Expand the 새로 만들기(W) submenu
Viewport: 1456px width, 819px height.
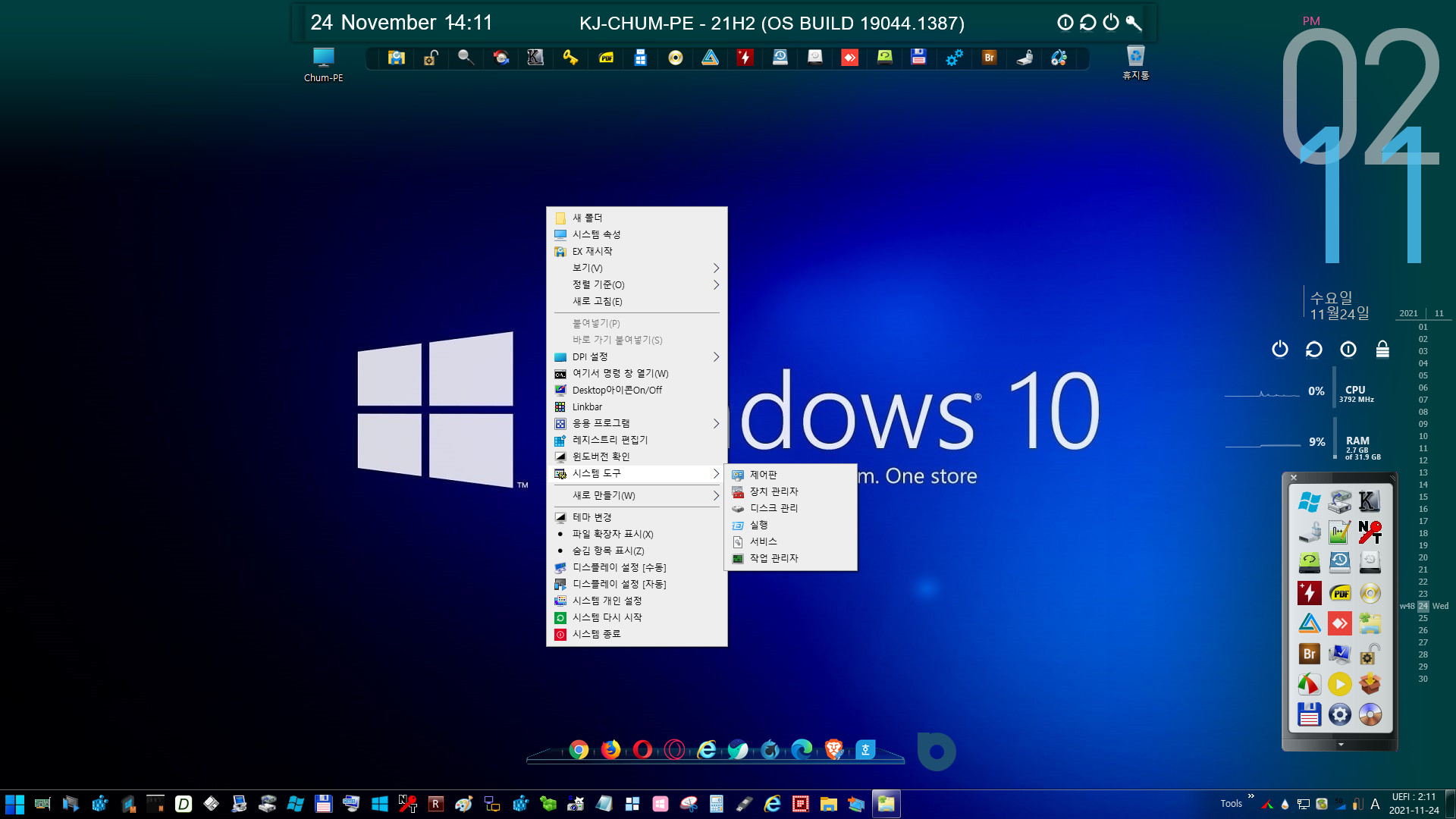637,495
